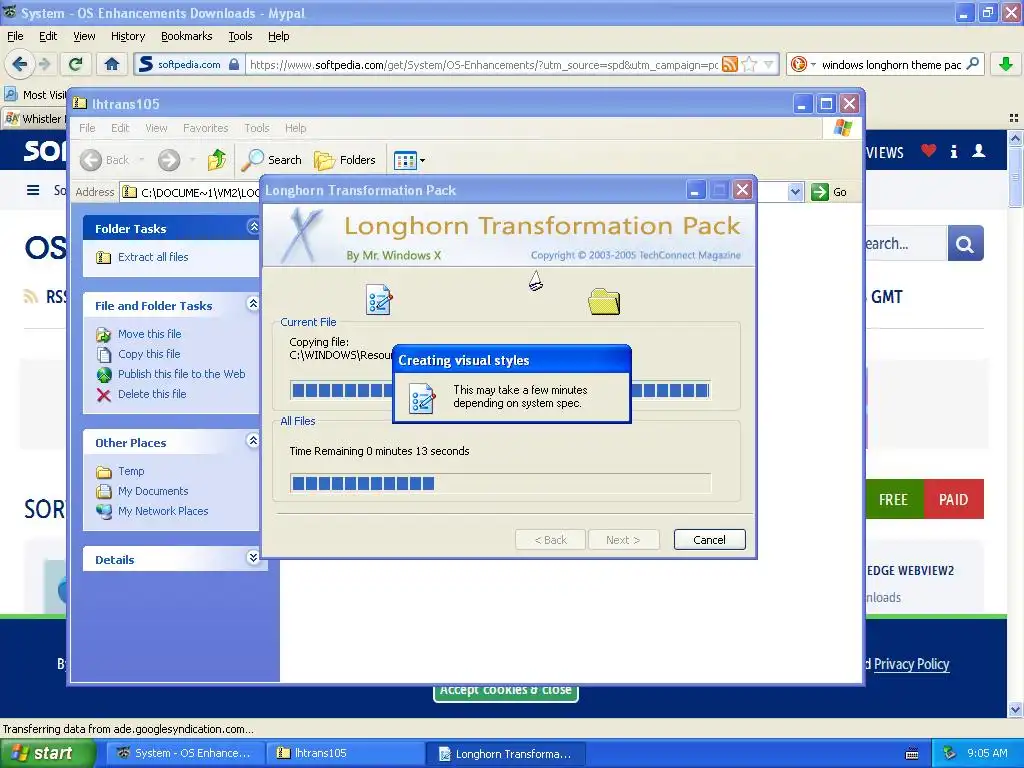This screenshot has width=1024, height=768.
Task: Click the browser search text field
Action: (891, 65)
